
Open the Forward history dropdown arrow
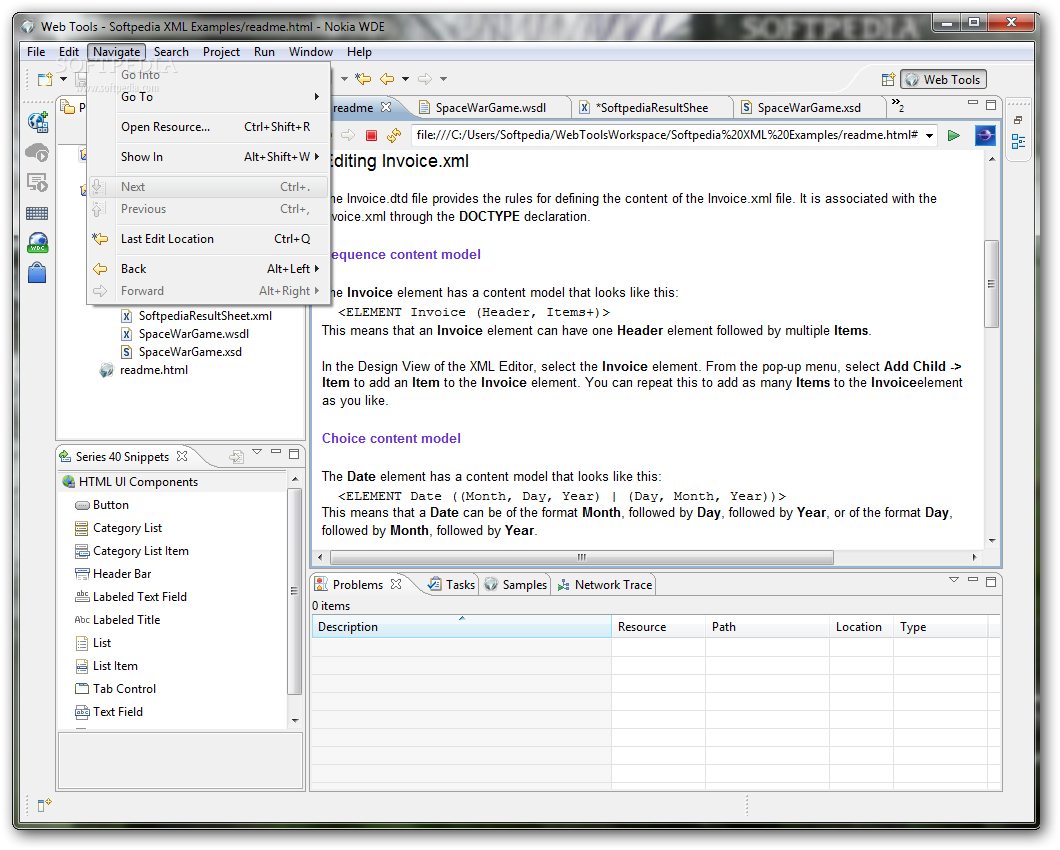point(443,79)
